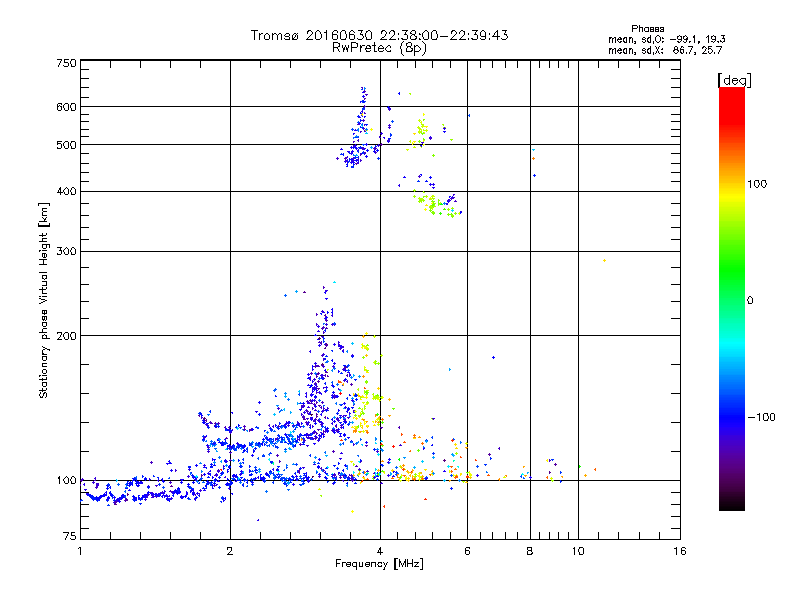800x600 pixels.
Task: Click the '500' y-axis tick label
Action: (x=67, y=145)
